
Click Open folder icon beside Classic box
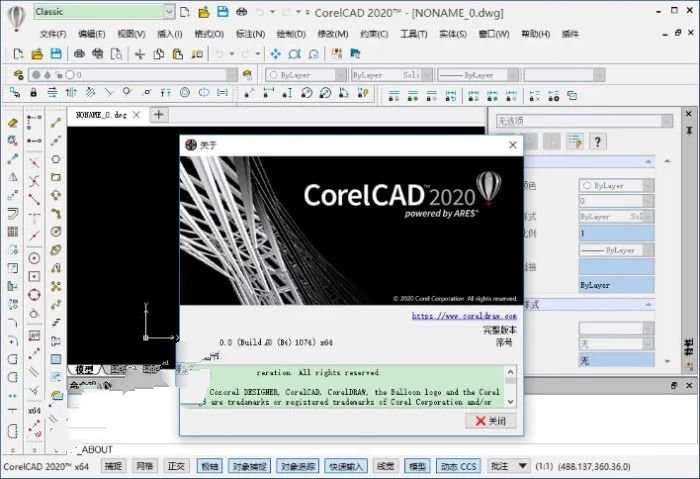[204, 12]
